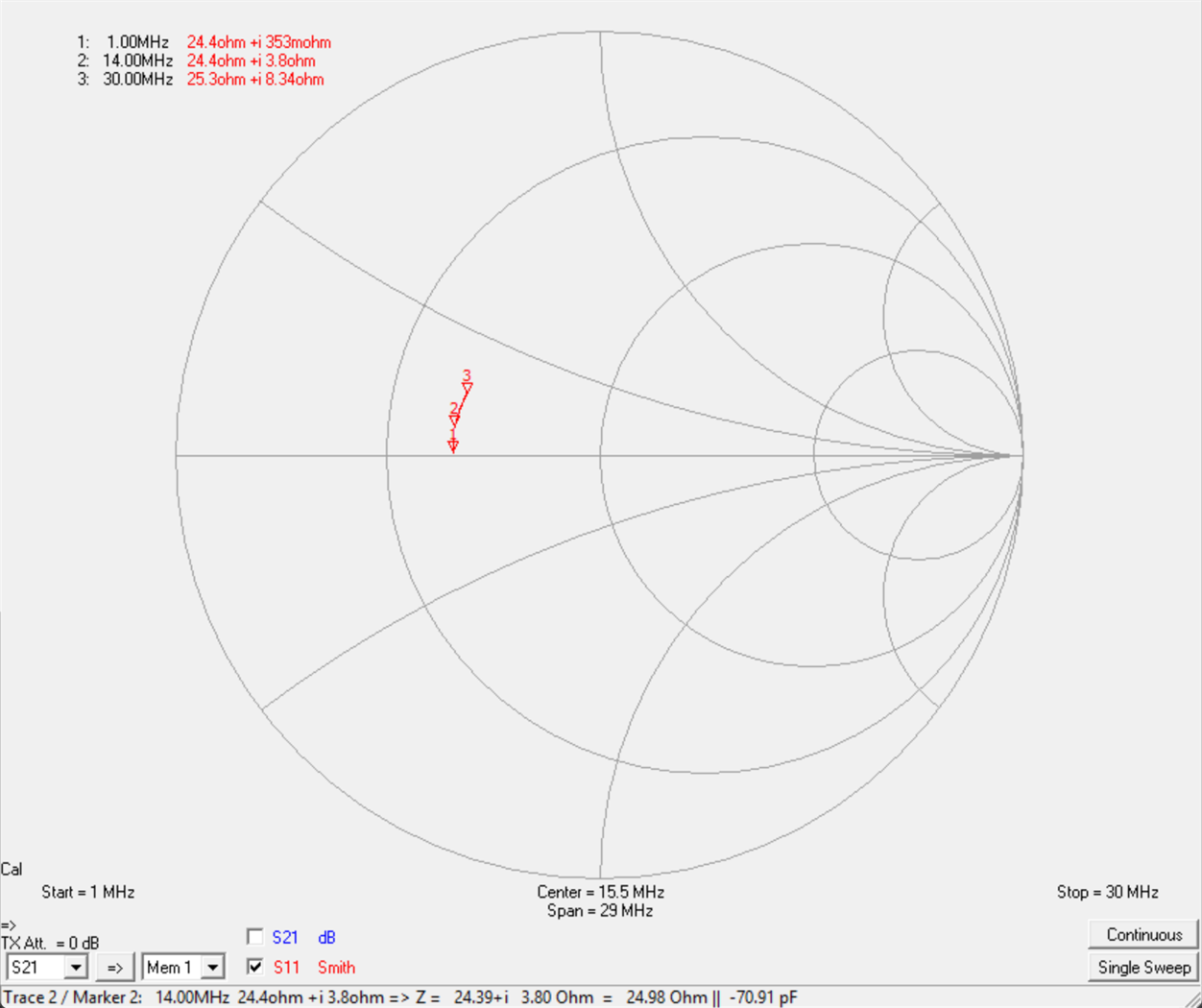
Task: Select marker 2 triangle on Smith chart
Action: coord(454,420)
